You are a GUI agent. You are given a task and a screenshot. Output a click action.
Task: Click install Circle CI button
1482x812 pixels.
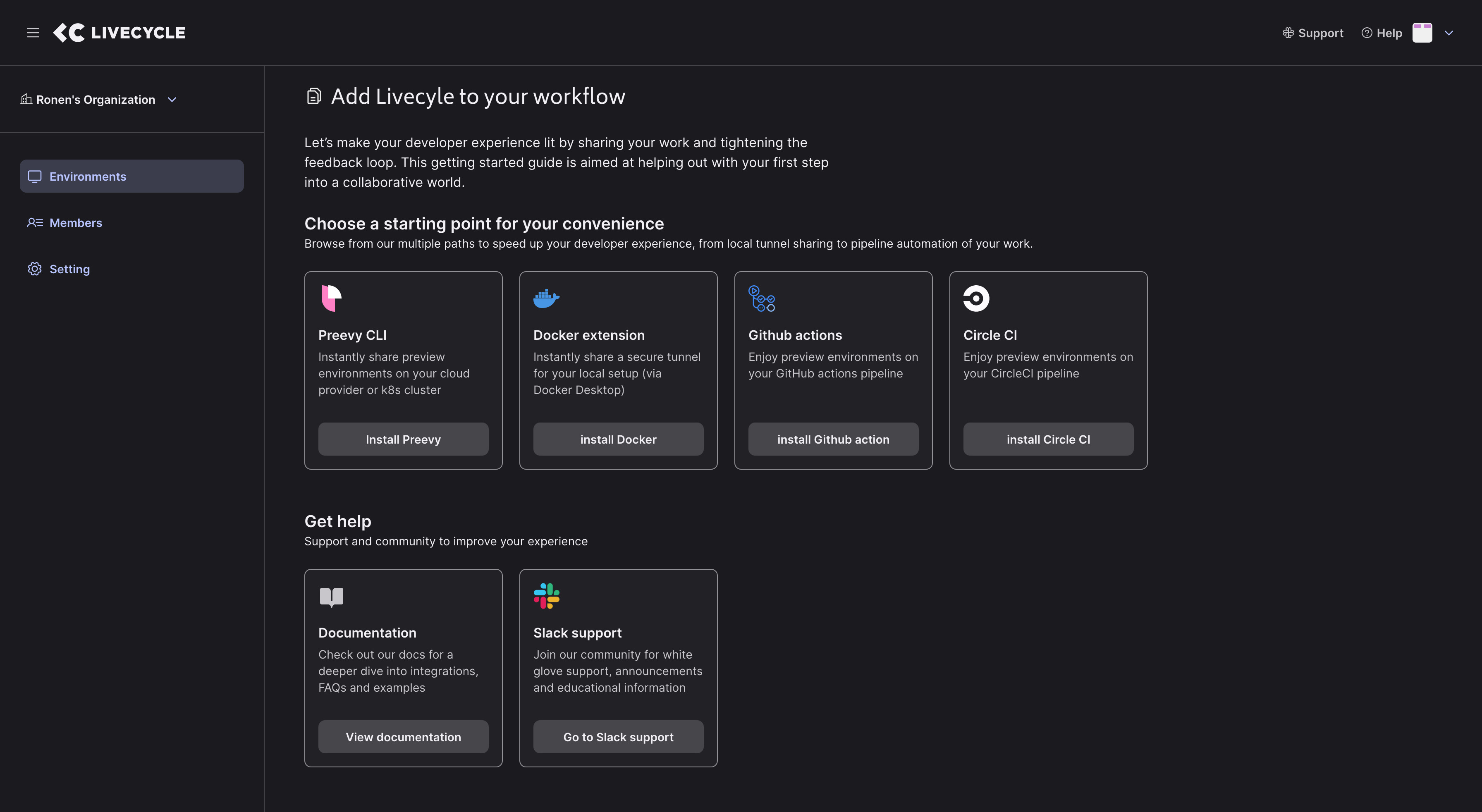[1048, 439]
